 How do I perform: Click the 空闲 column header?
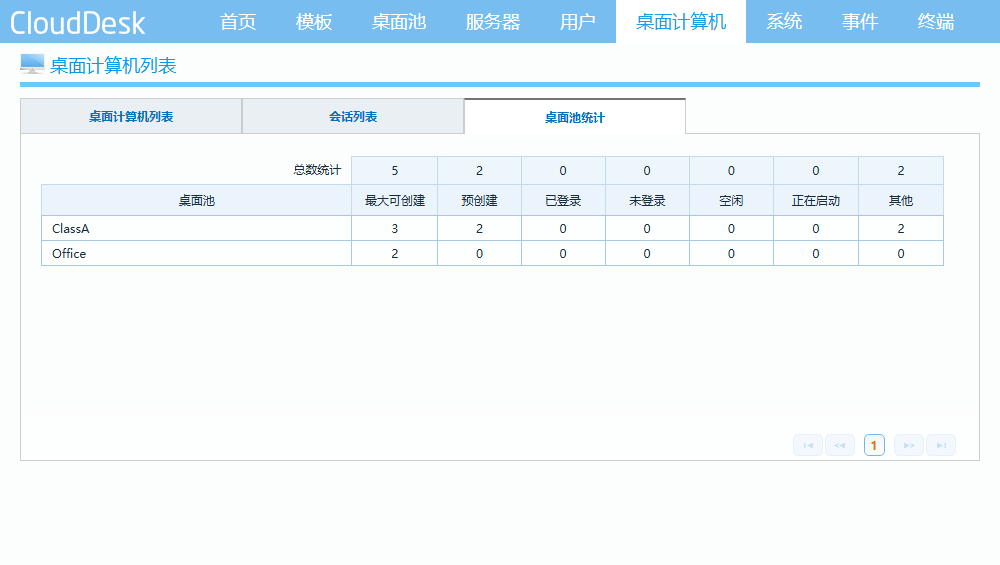tap(732, 200)
